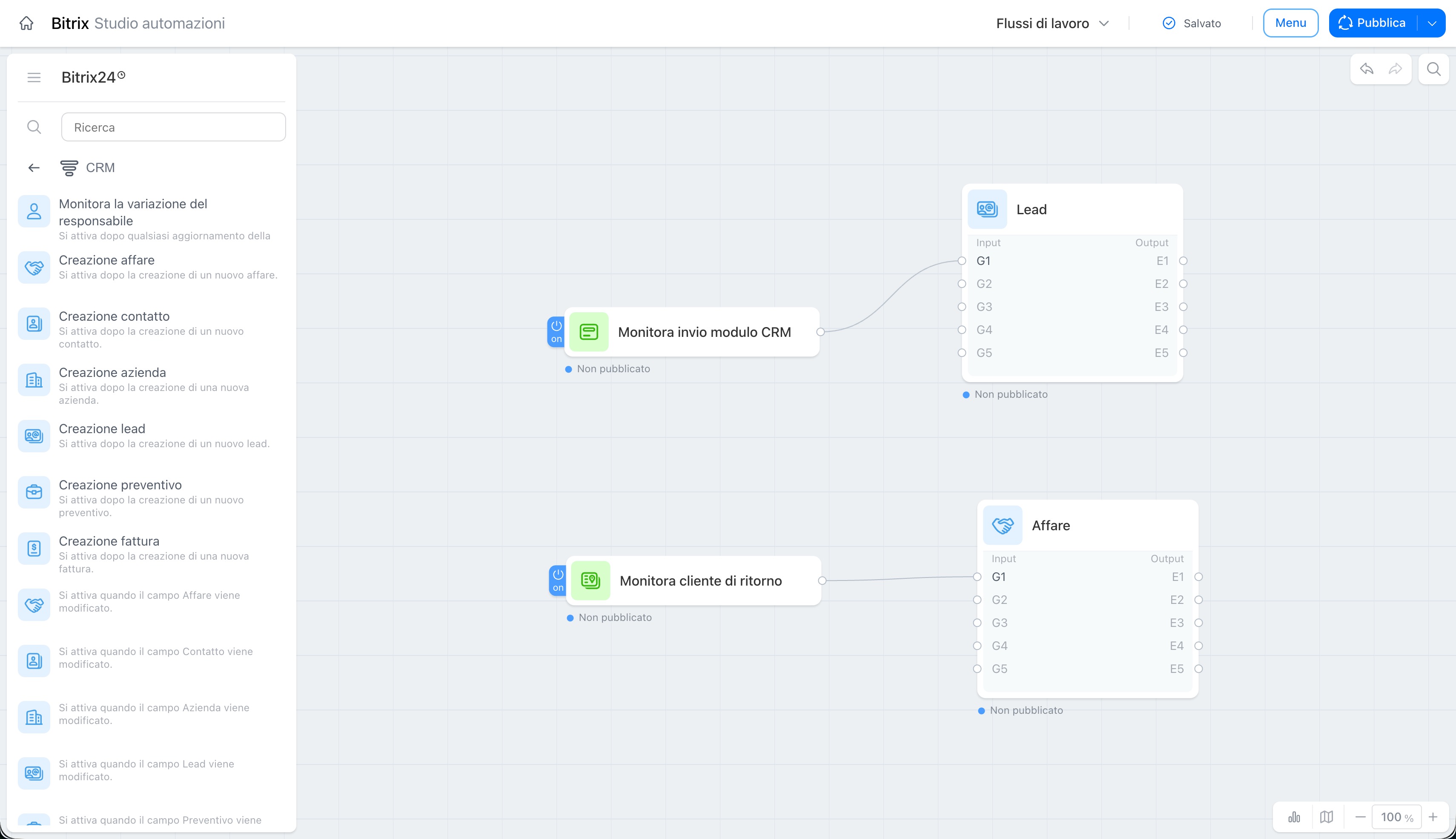Expand the Pubblica button dropdown arrow
This screenshot has width=1456, height=839.
point(1432,23)
